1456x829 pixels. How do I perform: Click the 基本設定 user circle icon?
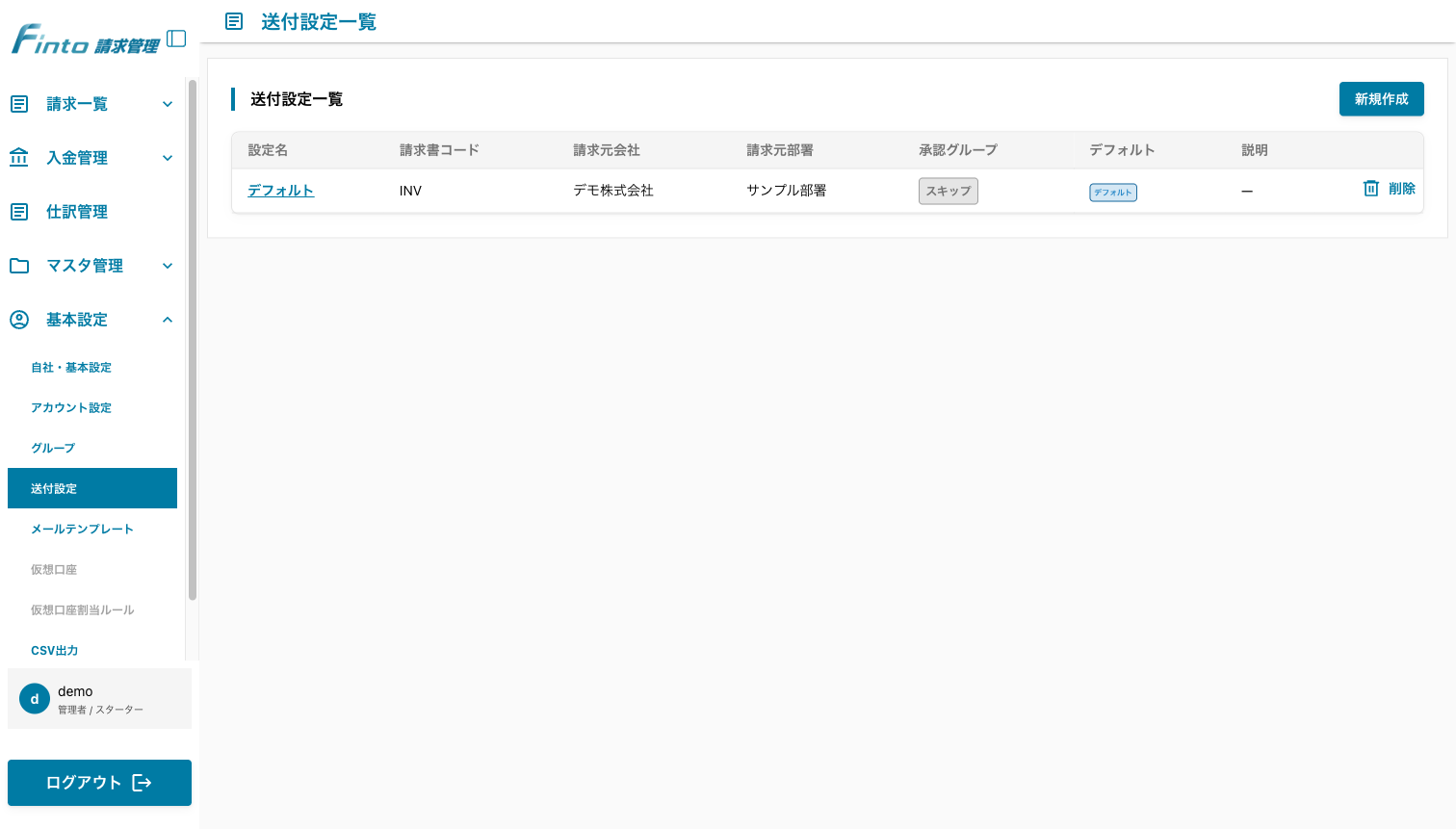click(19, 320)
